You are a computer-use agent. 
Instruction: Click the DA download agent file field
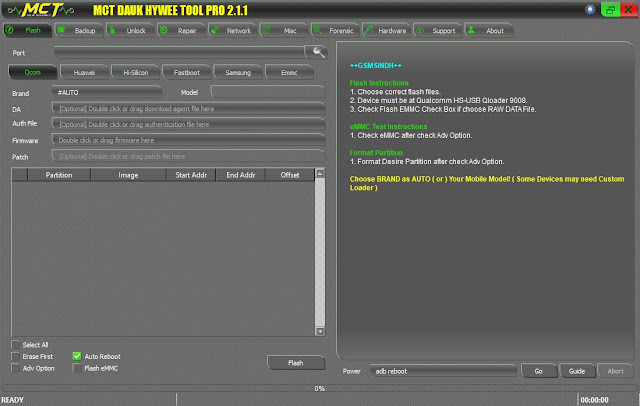click(189, 109)
